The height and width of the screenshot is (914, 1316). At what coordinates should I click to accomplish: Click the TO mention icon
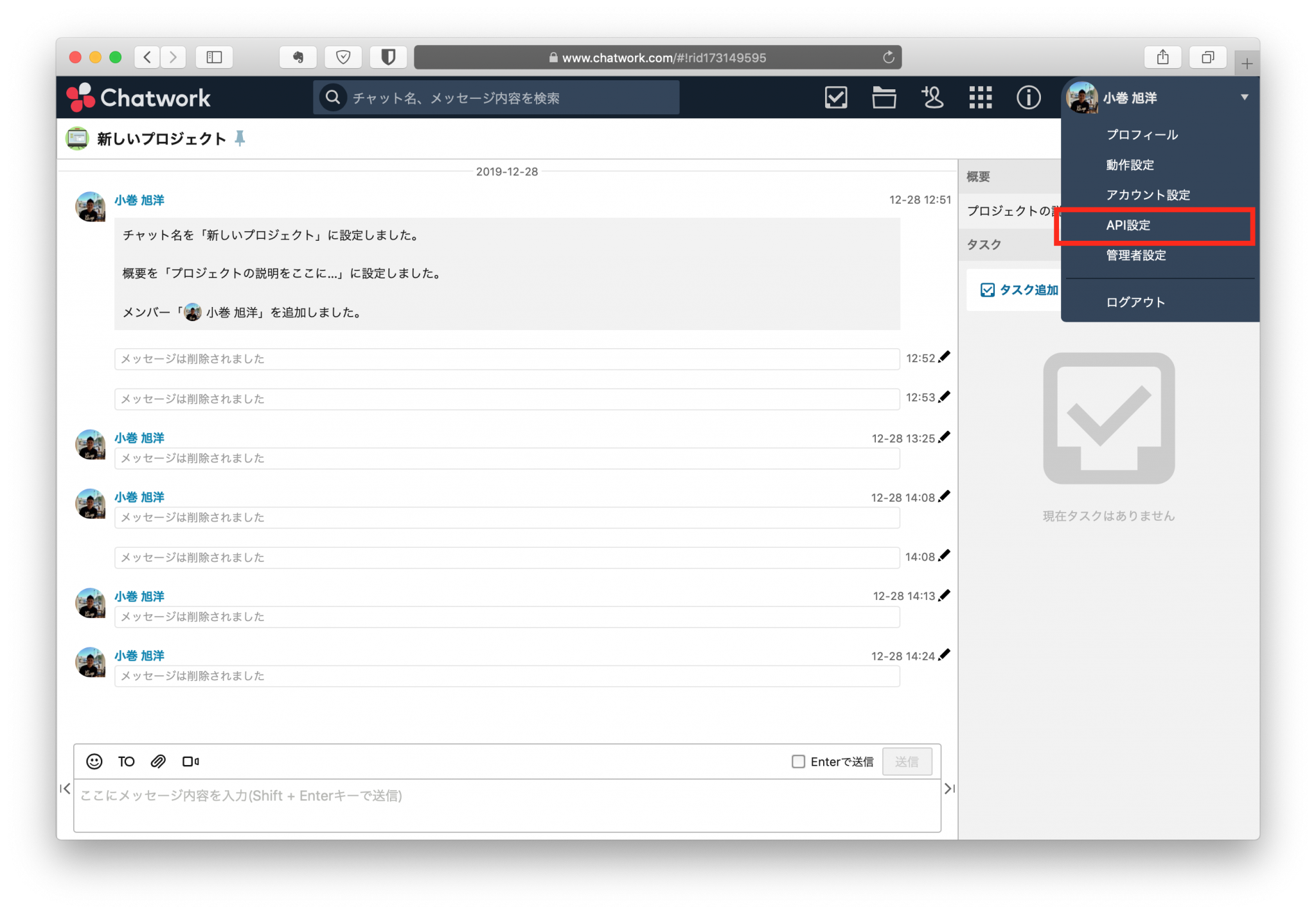point(126,761)
